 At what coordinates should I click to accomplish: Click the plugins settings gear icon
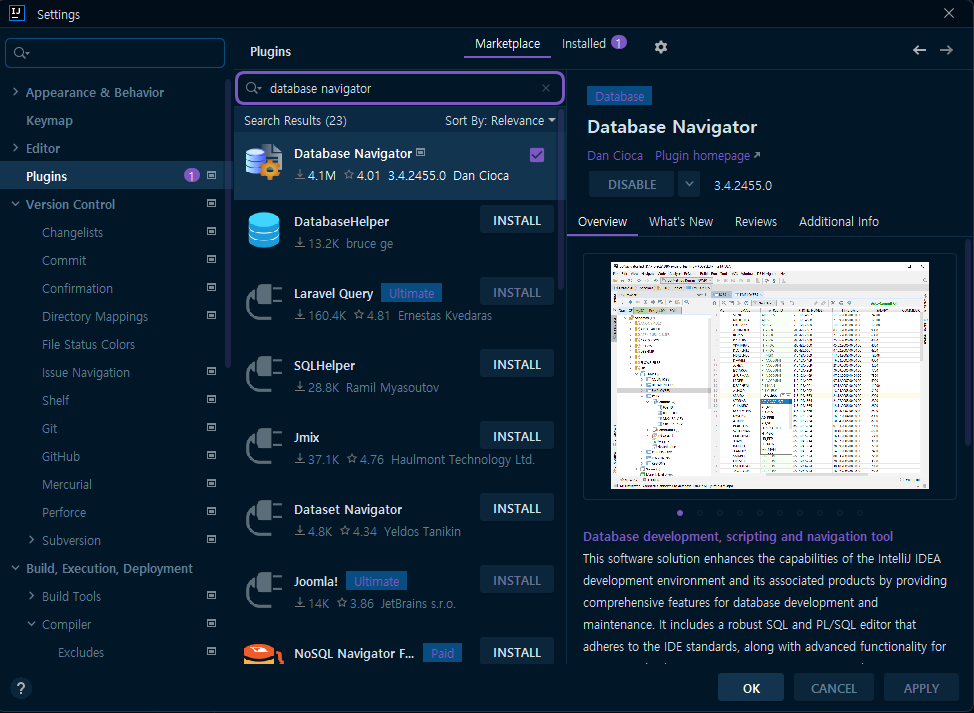661,47
